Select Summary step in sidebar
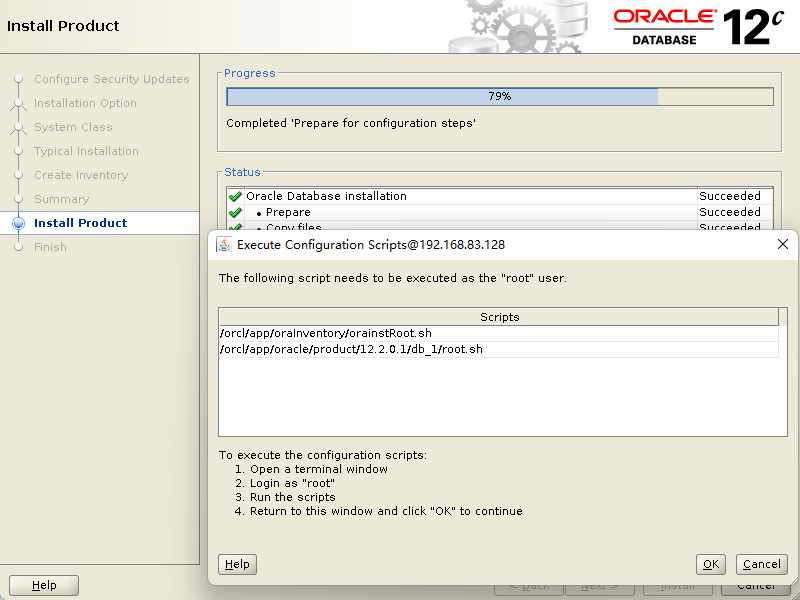 pyautogui.click(x=62, y=199)
